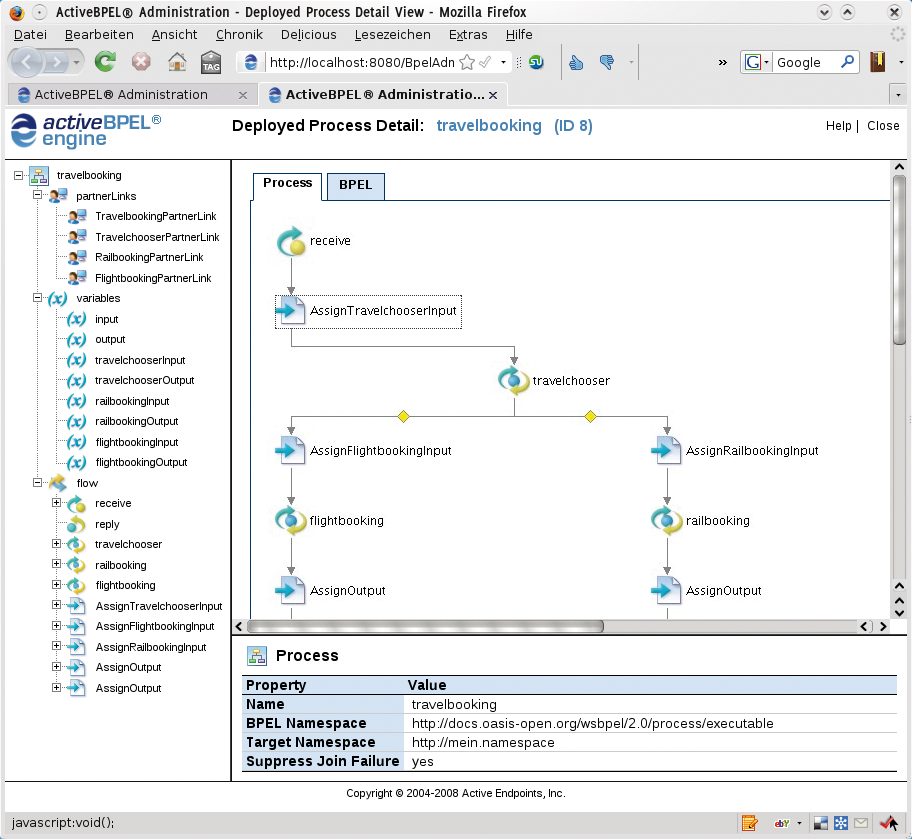Open the Extras menu
The image size is (912, 839).
pyautogui.click(x=468, y=35)
